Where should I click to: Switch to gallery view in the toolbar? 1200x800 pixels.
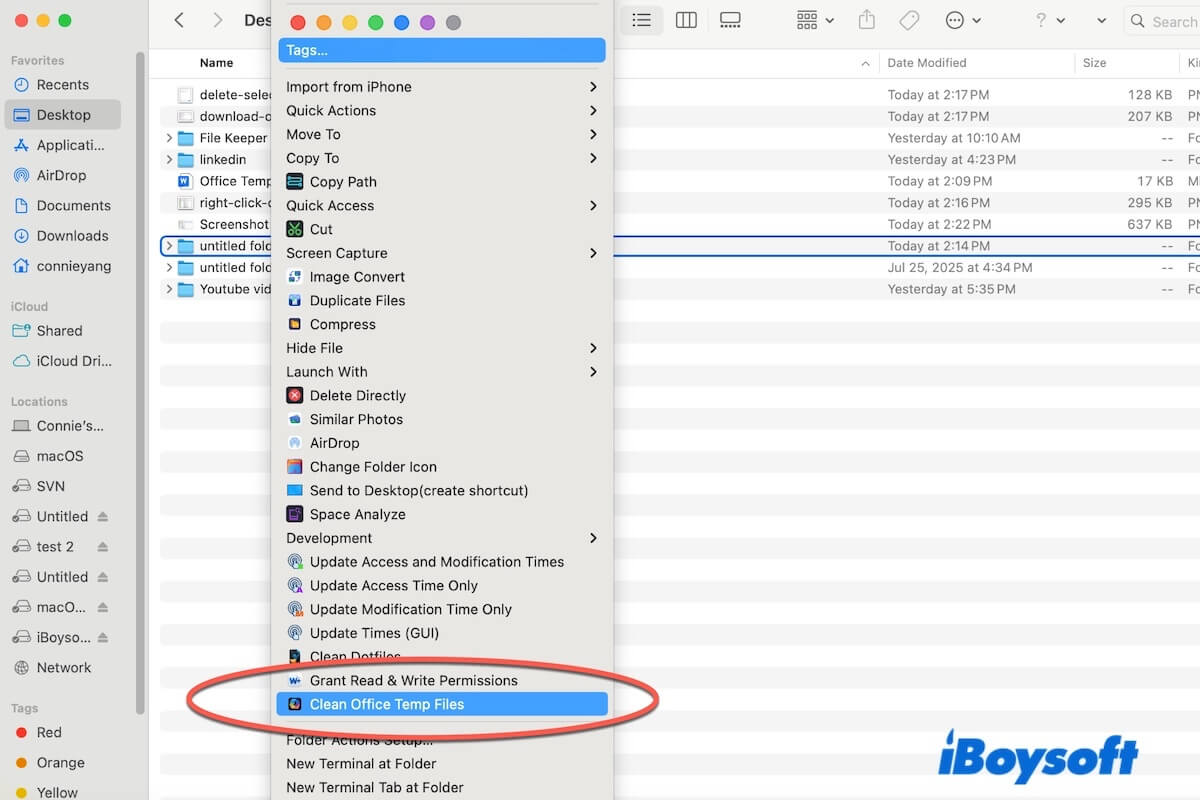tap(730, 20)
